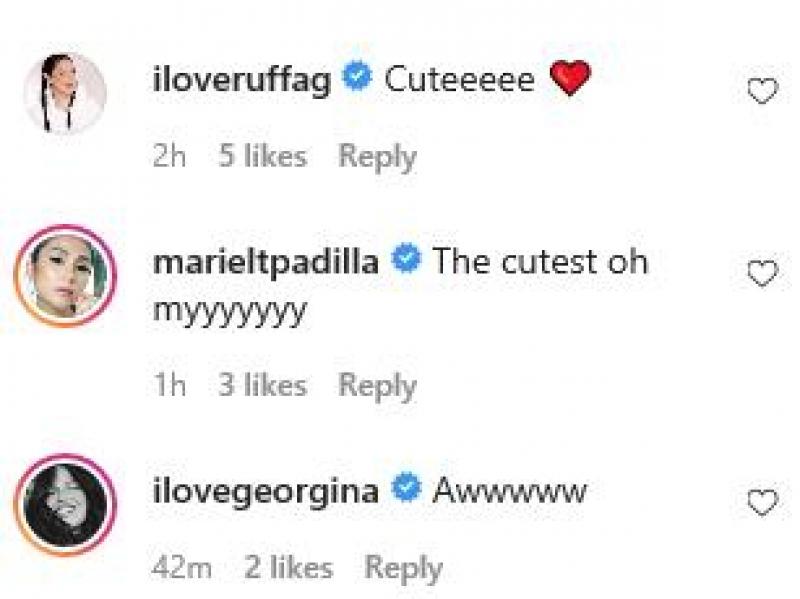The image size is (800, 599).
Task: Click verified badge beside marieltpadilla
Action: pos(405,261)
